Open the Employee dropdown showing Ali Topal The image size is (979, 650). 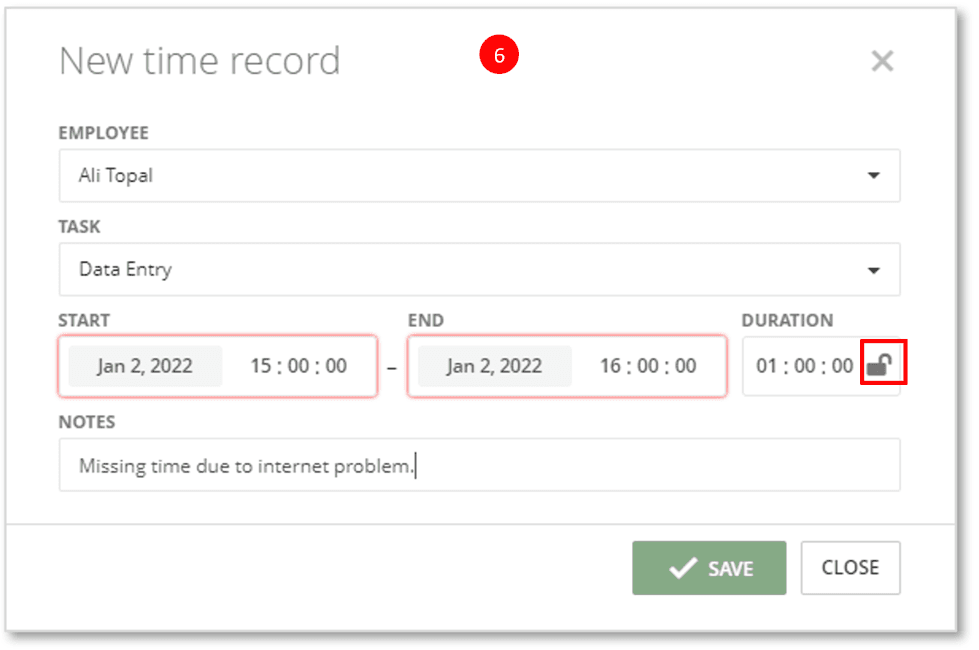(480, 175)
